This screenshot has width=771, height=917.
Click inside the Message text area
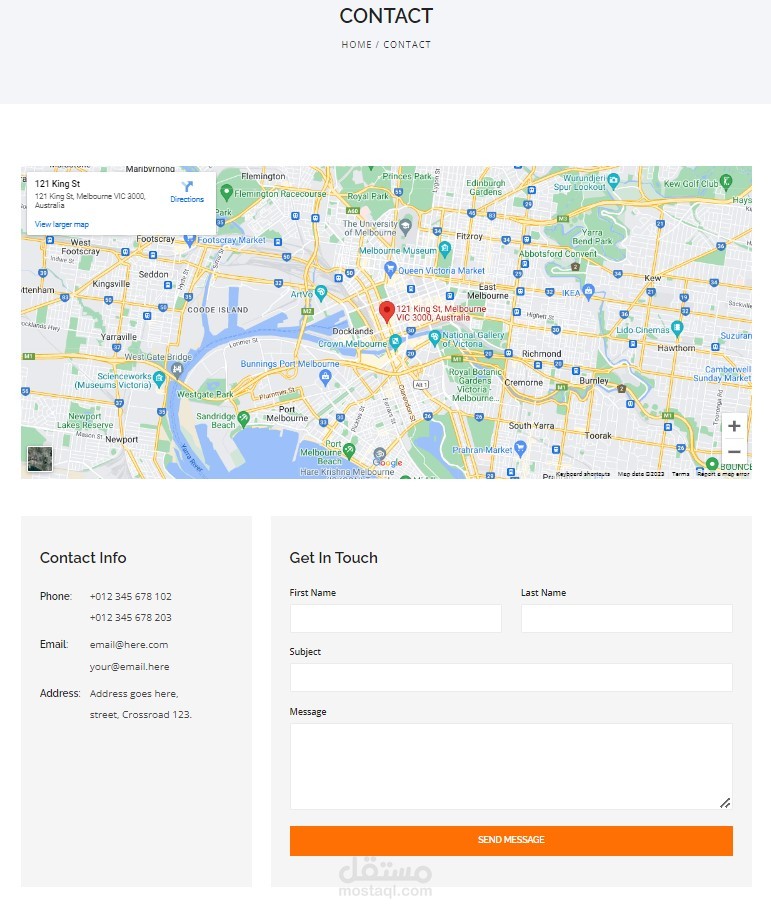(511, 767)
